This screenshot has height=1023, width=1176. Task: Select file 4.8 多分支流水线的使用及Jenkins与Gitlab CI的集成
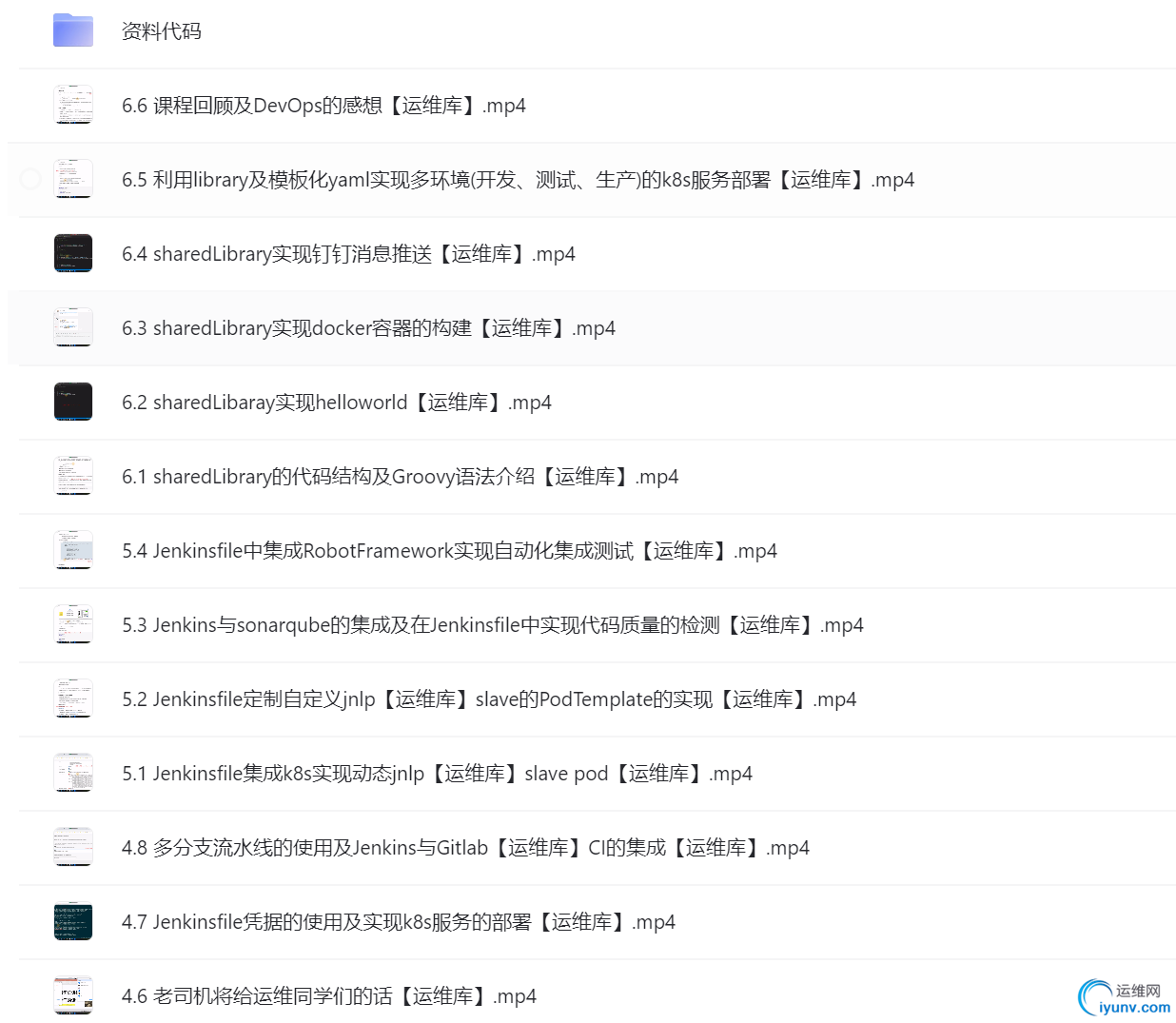pyautogui.click(x=465, y=848)
